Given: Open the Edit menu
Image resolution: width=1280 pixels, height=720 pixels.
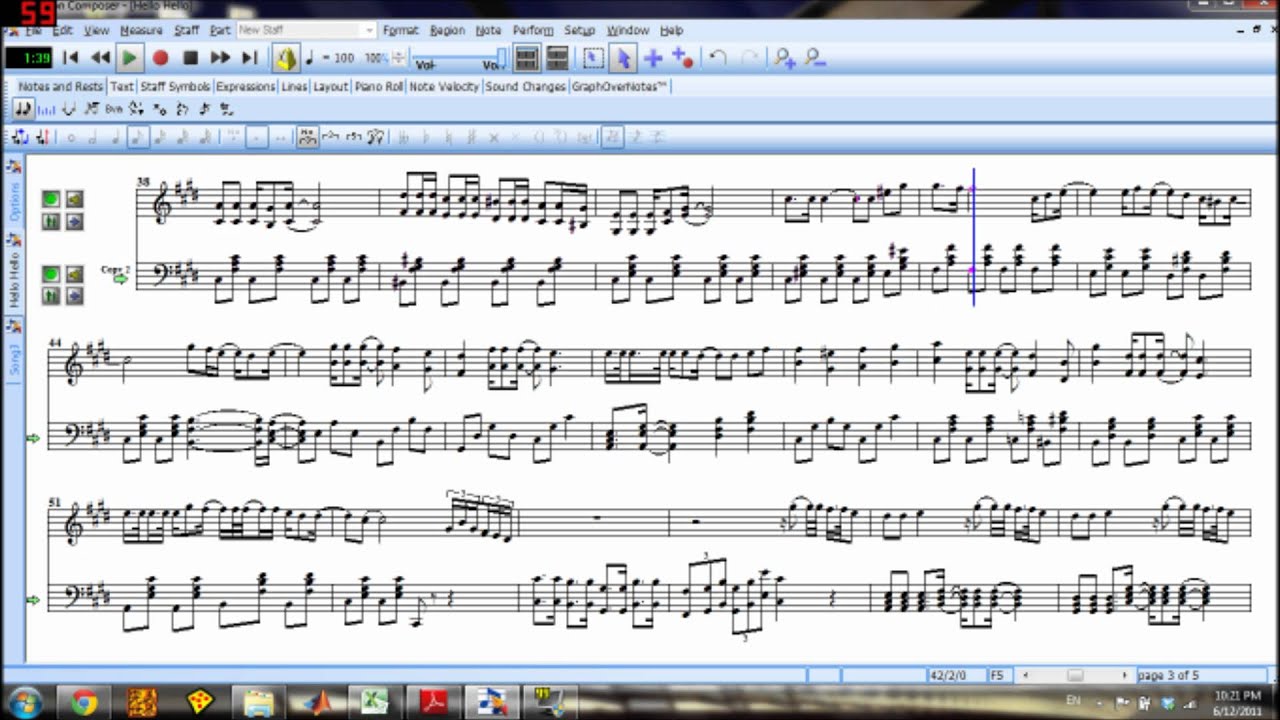Looking at the screenshot, I should pos(61,31).
